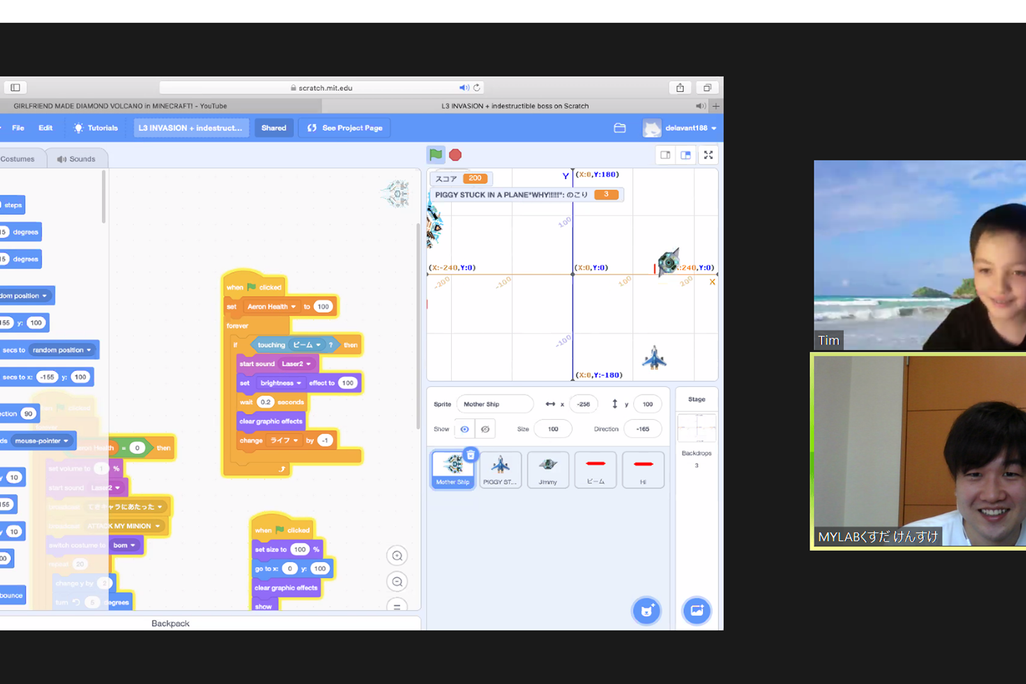Mute the L3 INVASION tab speaker icon
This screenshot has height=684, width=1026.
pos(700,106)
